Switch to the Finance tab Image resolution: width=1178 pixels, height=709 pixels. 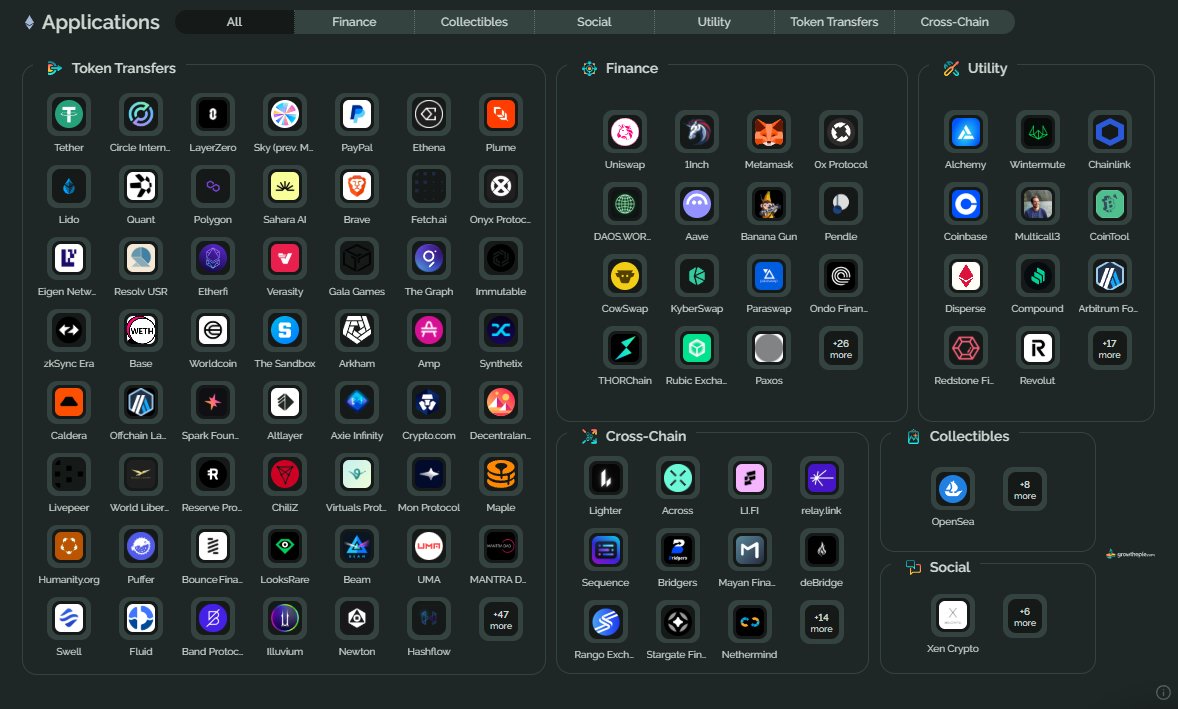353,21
